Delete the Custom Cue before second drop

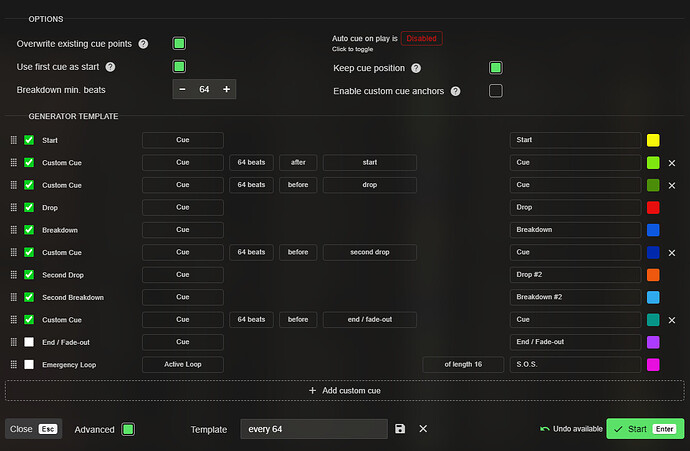(x=672, y=253)
